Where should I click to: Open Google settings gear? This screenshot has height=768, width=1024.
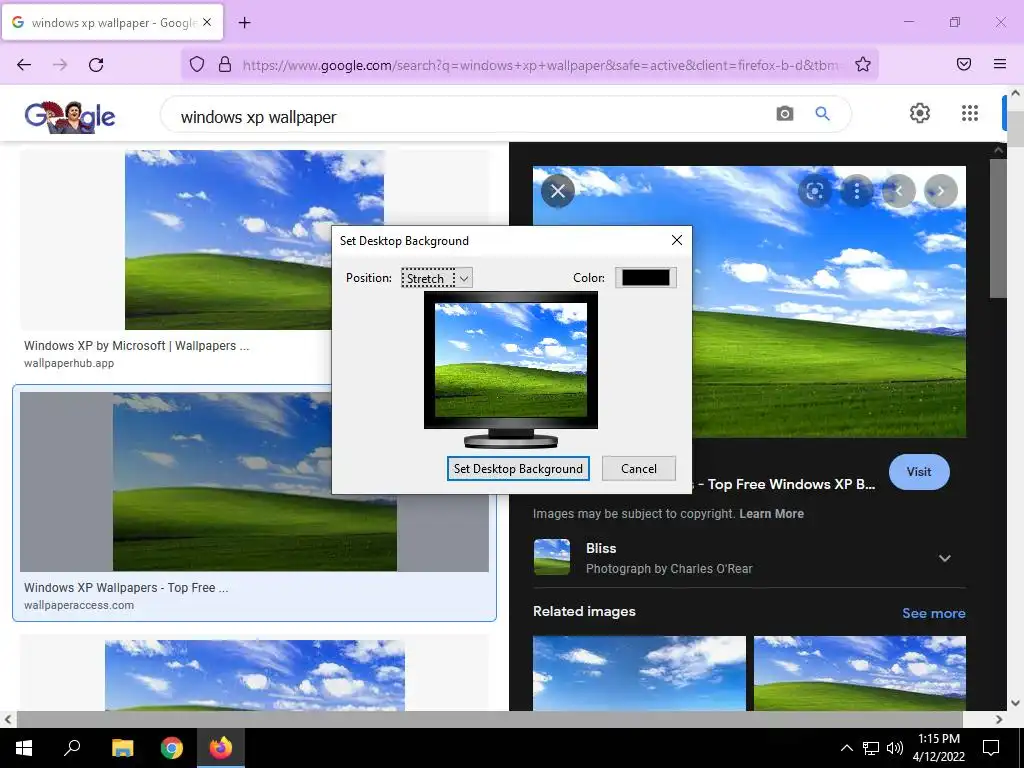[x=920, y=113]
